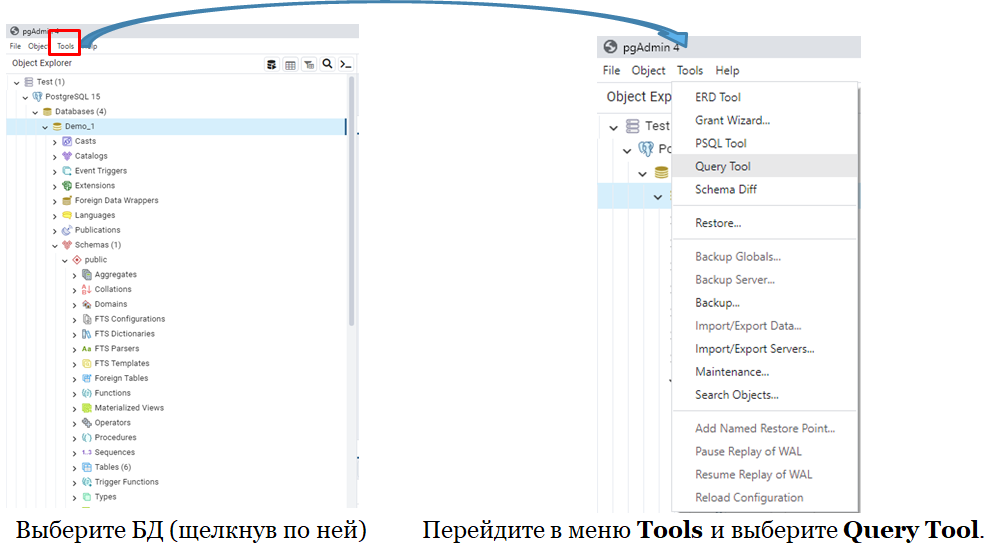Select Search Objects... menu entry
Viewport: 1002px width, 558px height.
pyautogui.click(x=764, y=394)
